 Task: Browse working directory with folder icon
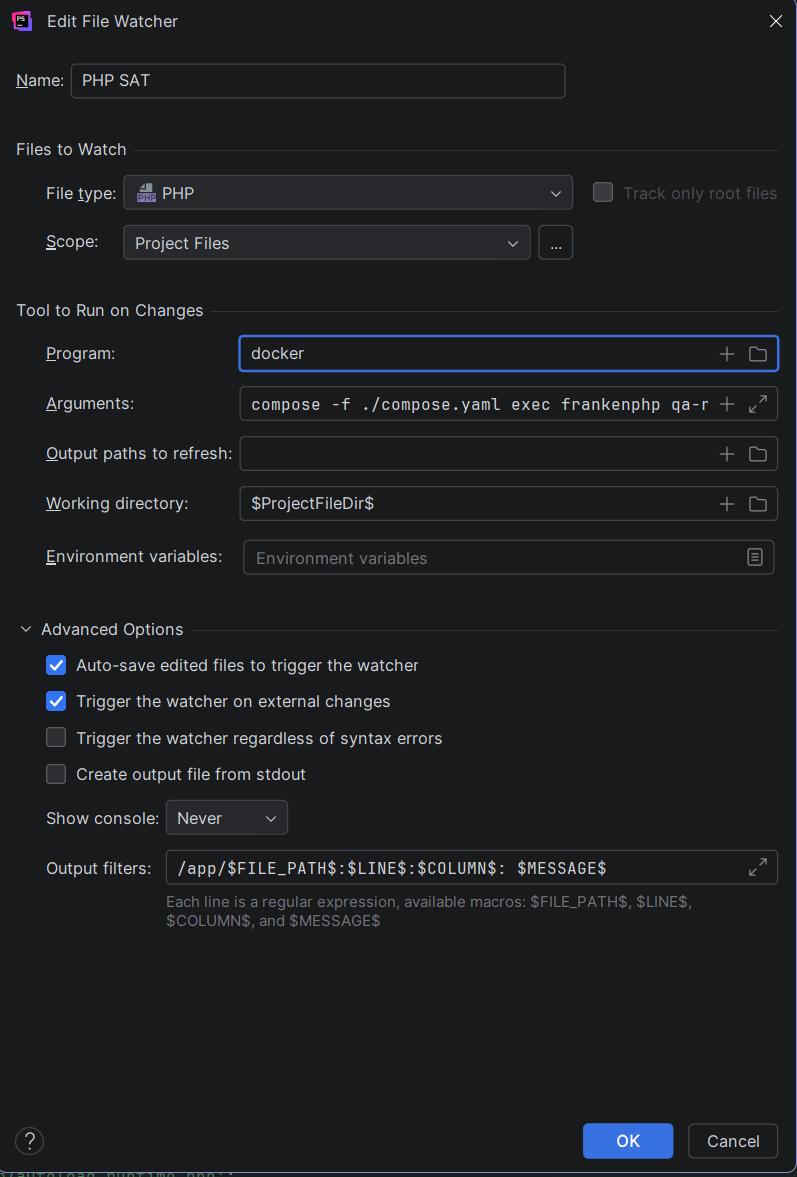pyautogui.click(x=758, y=504)
